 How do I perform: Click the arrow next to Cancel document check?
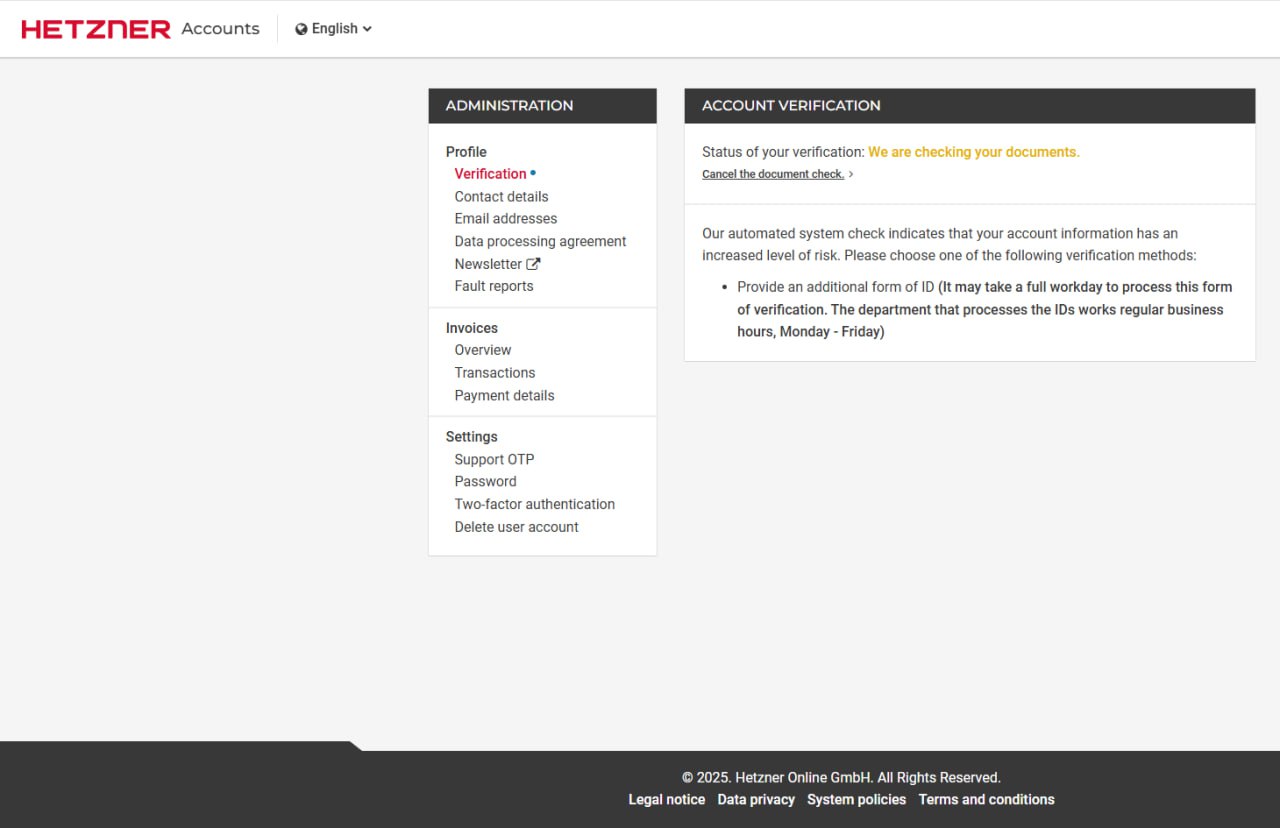(851, 174)
